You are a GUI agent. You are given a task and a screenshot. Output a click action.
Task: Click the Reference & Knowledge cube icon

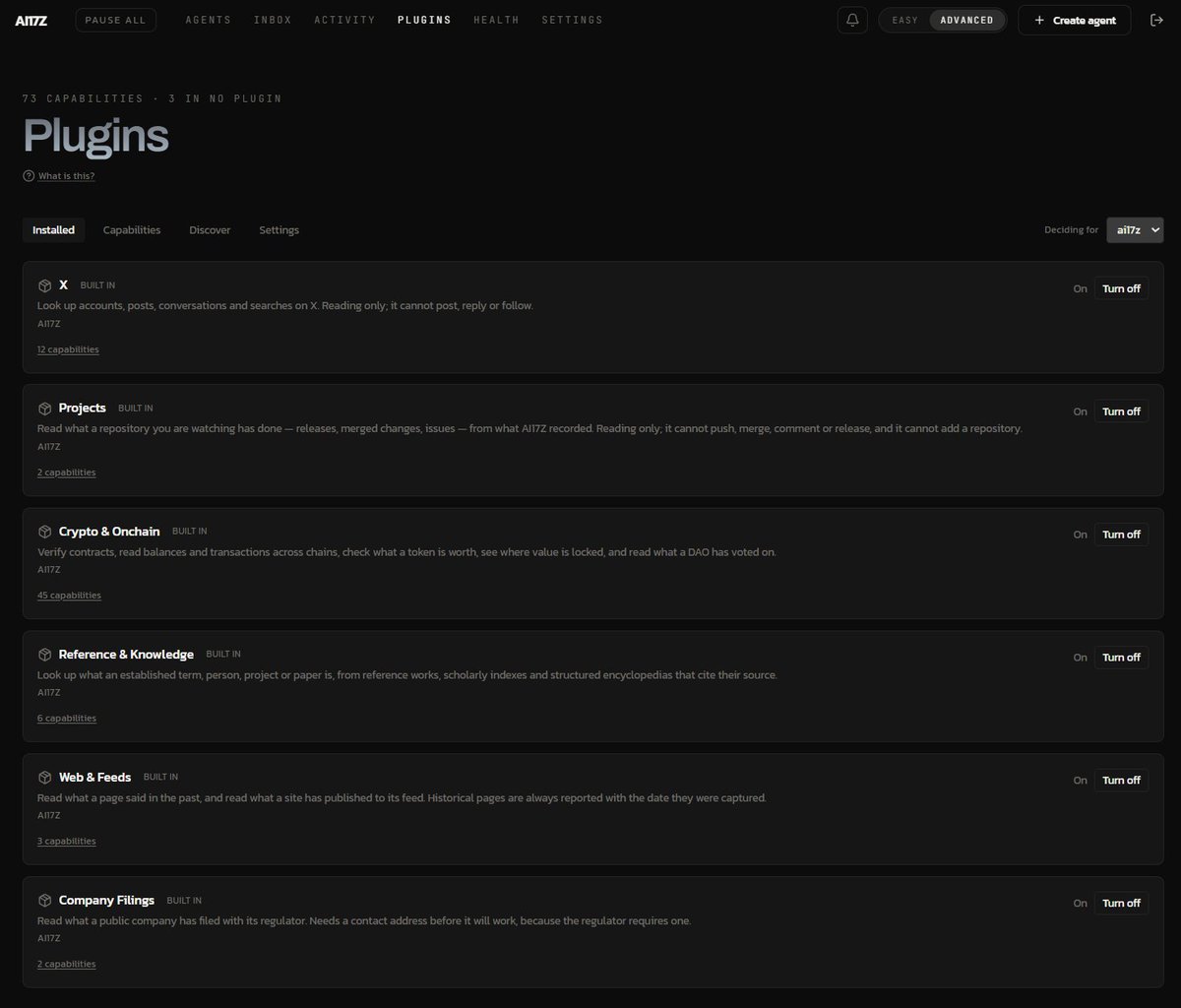[44, 655]
